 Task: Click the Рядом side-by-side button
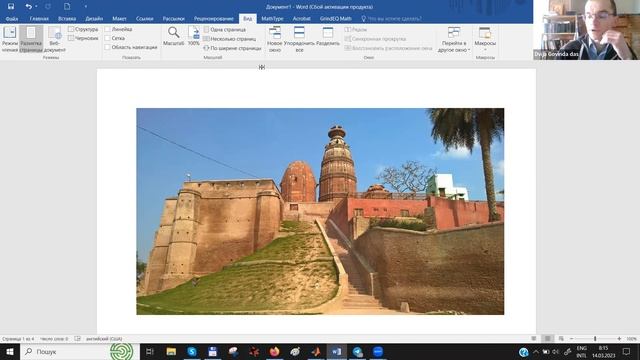[356, 29]
